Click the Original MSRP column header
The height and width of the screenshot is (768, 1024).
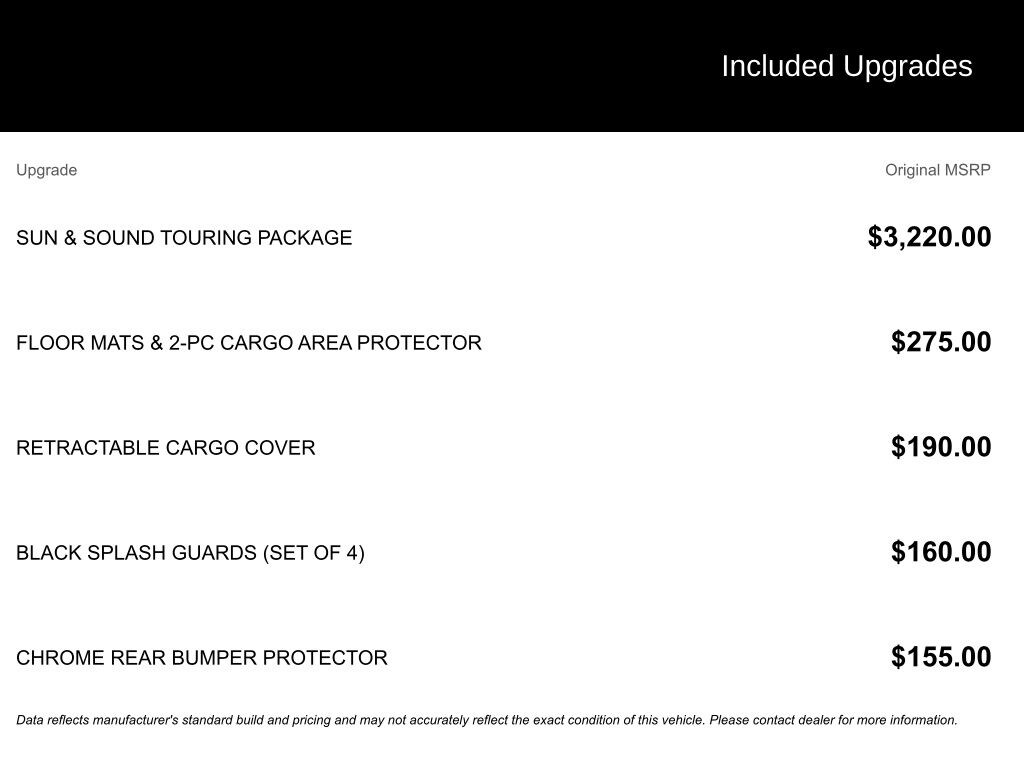[937, 170]
